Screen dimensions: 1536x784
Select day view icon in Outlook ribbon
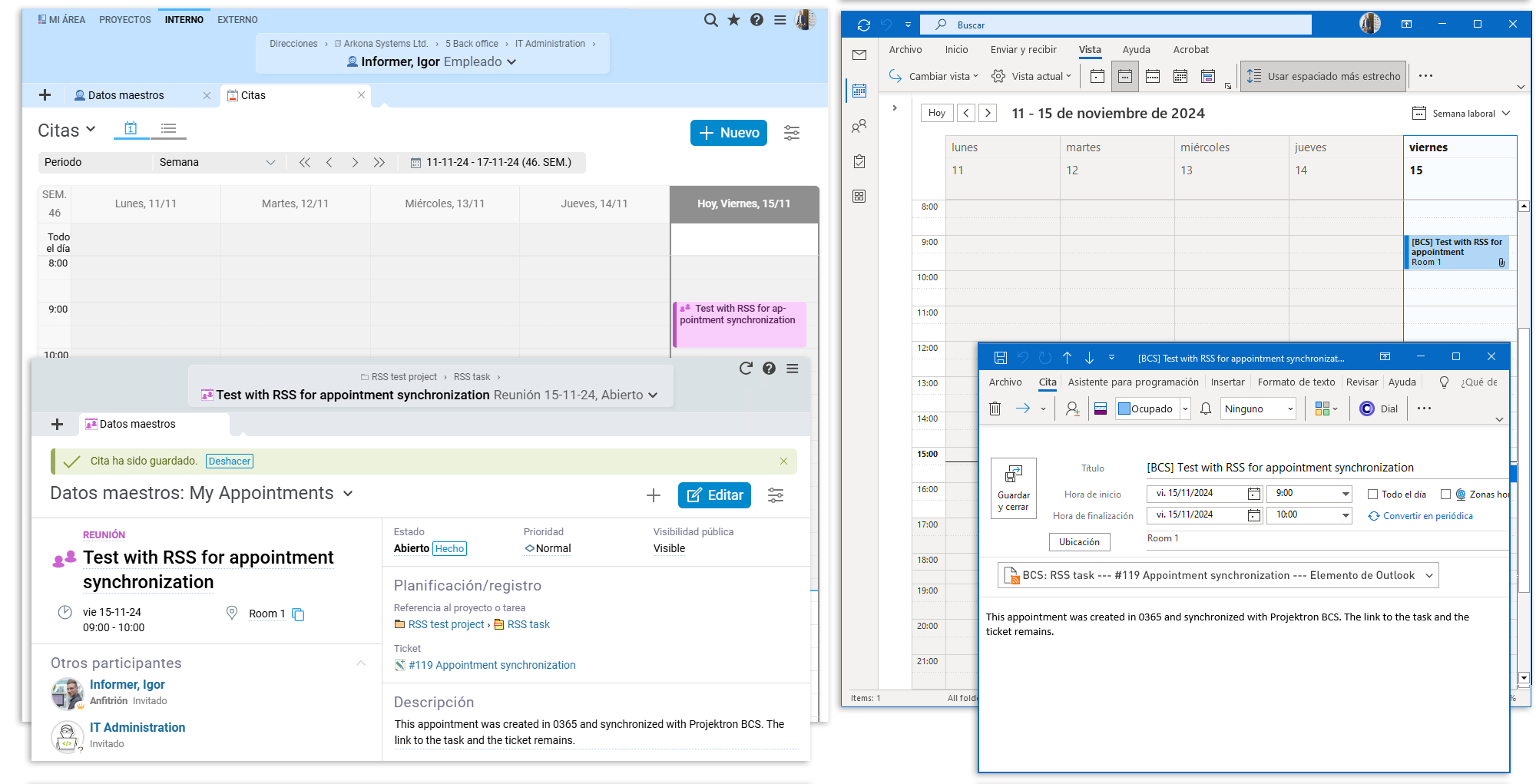click(x=1097, y=76)
